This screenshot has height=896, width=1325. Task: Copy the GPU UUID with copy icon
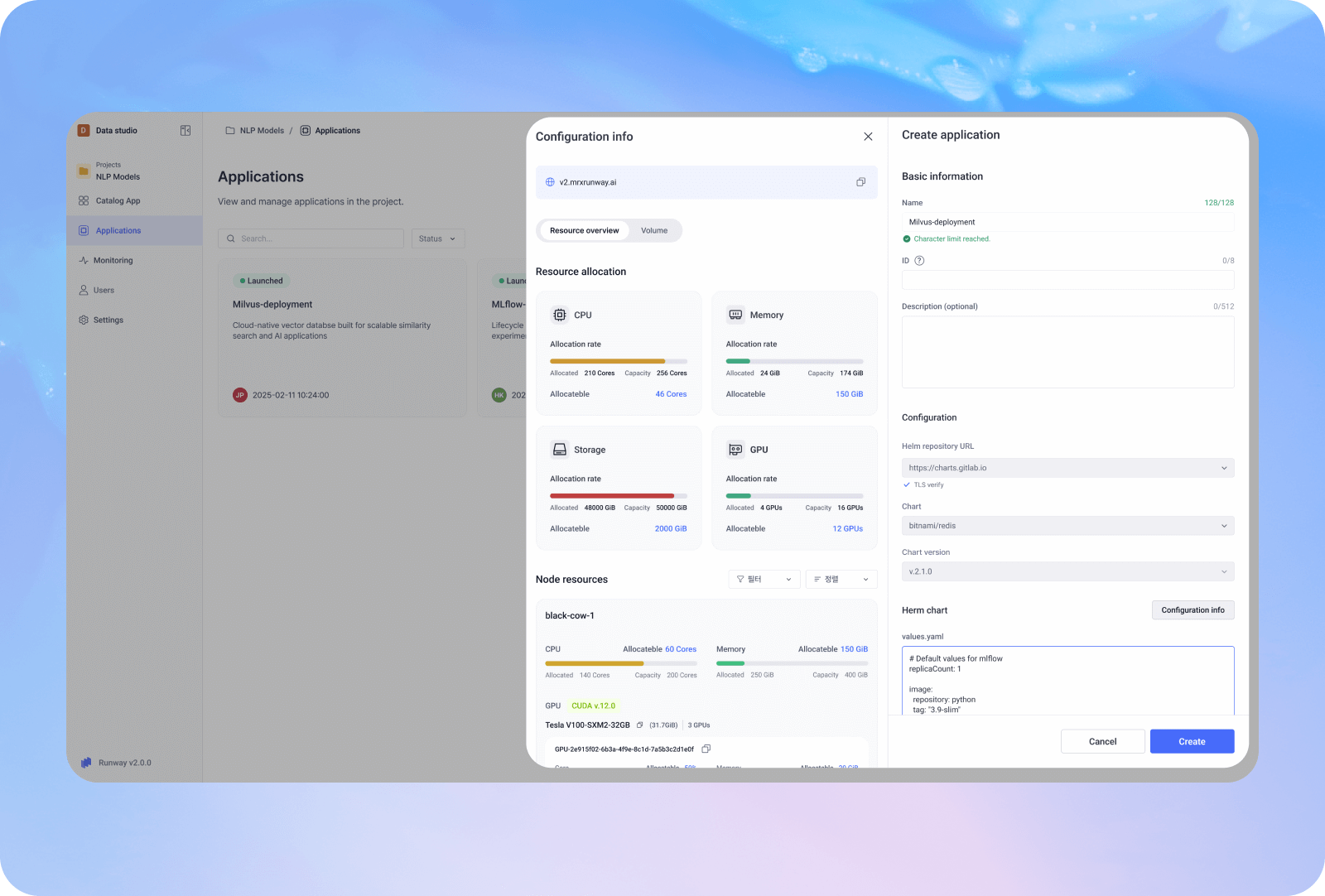[x=706, y=749]
